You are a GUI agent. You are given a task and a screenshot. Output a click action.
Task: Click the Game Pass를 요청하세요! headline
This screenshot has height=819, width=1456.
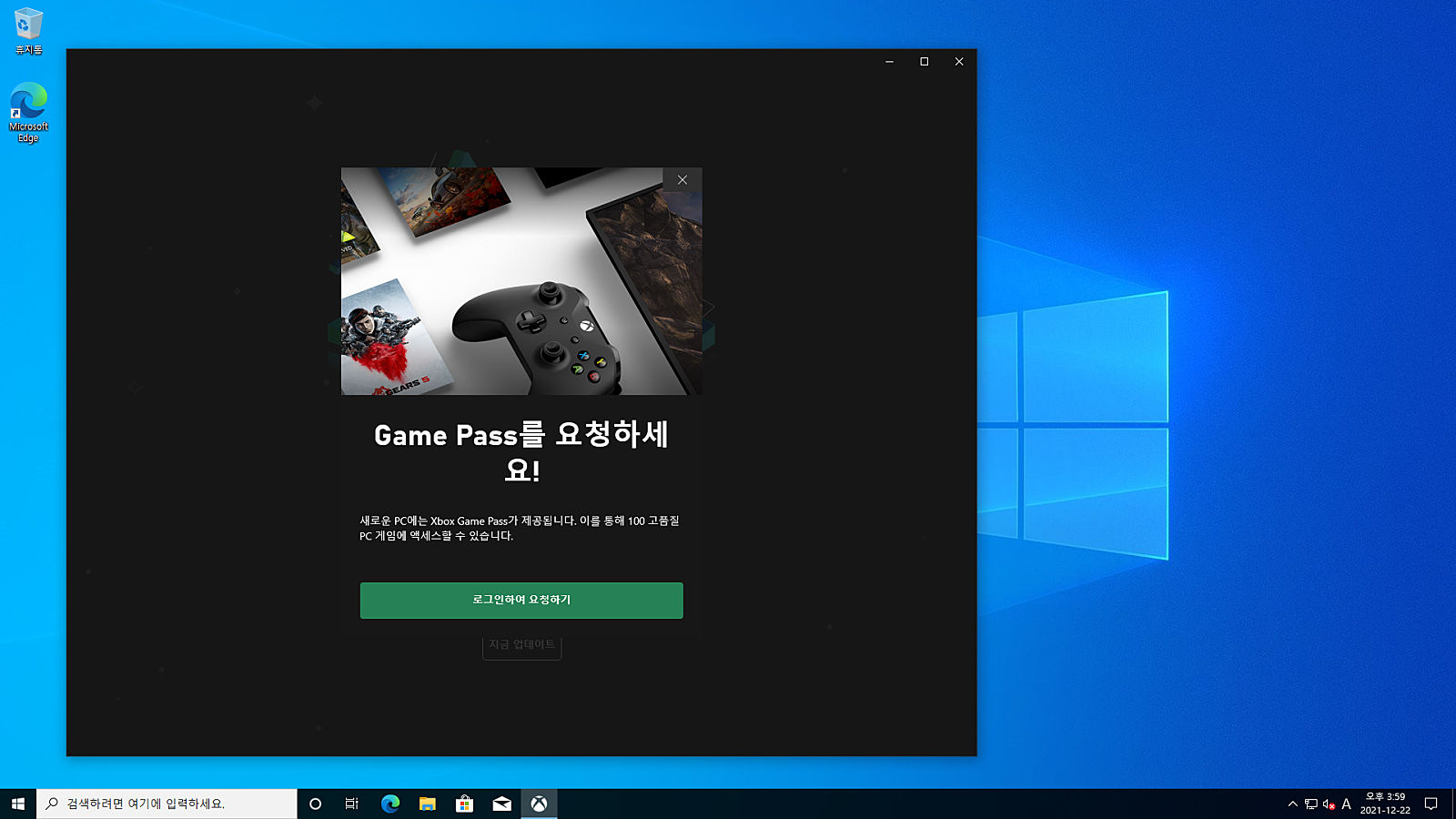pyautogui.click(x=521, y=452)
